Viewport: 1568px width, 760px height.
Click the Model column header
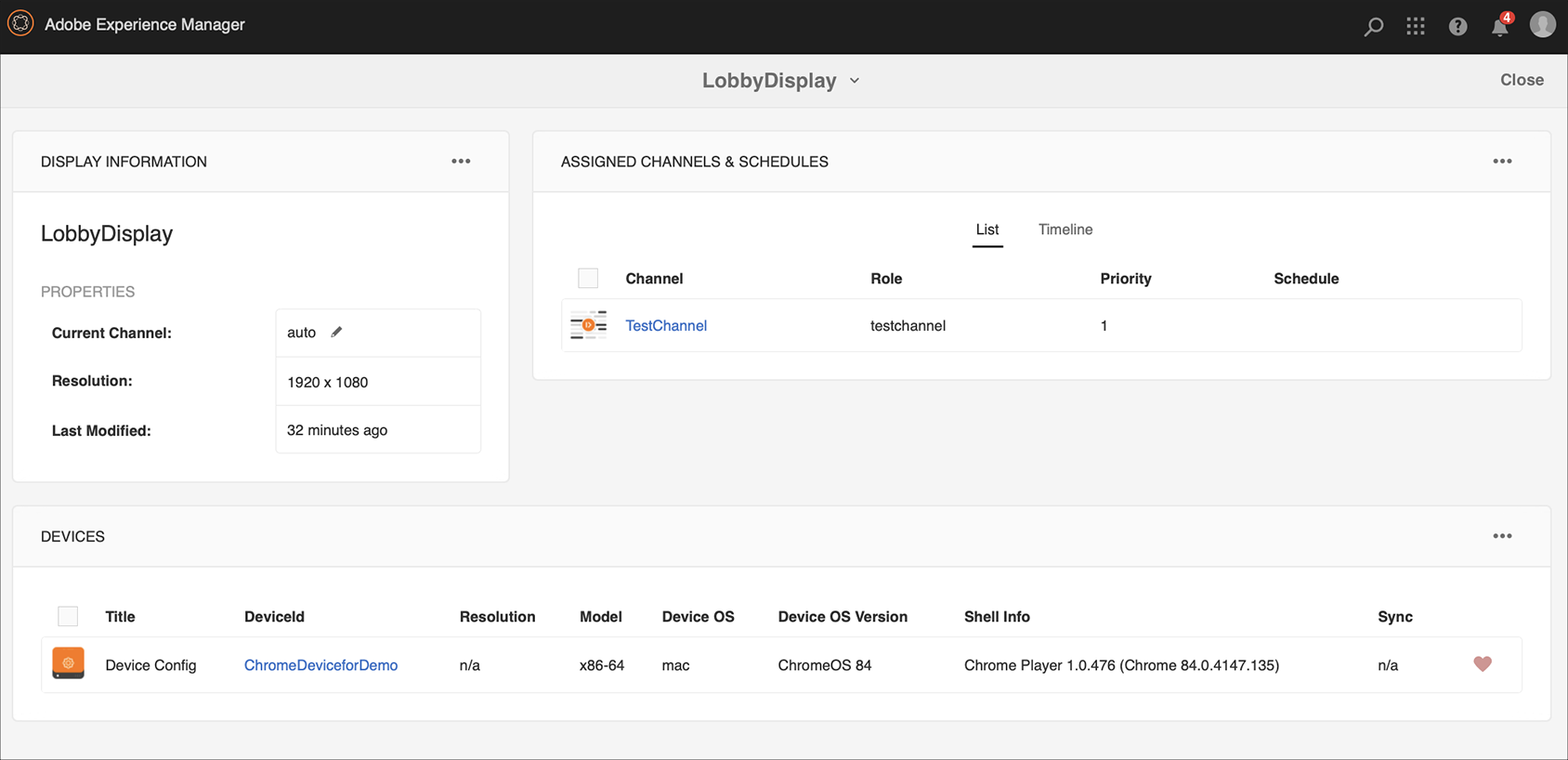click(601, 617)
